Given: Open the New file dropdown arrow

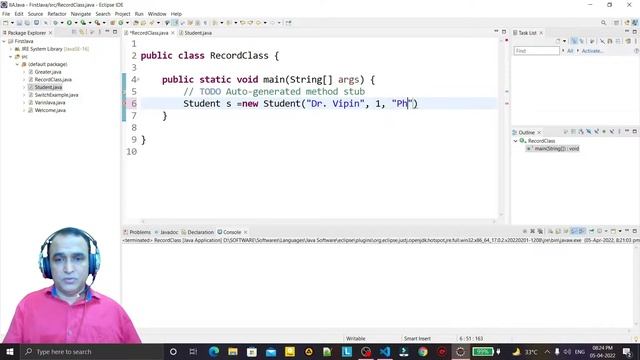Looking at the screenshot, I should pyautogui.click(x=12, y=23).
